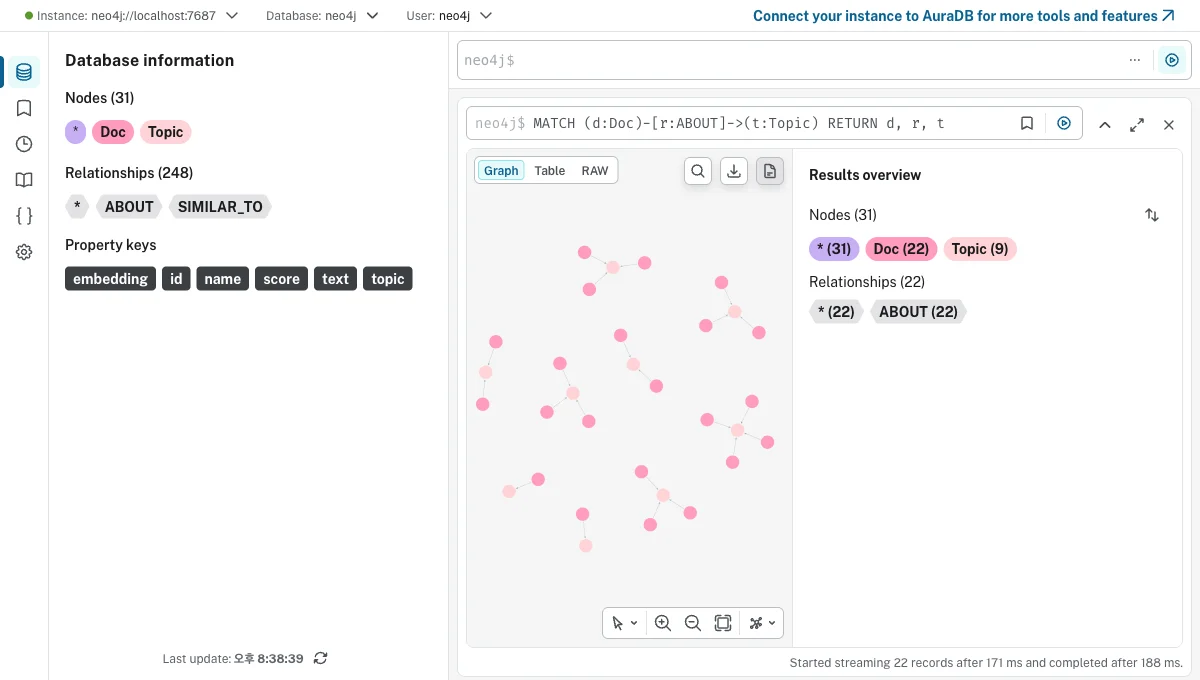This screenshot has height=680, width=1200.
Task: Select the ABOUT relationship type in sidebar
Action: 129,207
